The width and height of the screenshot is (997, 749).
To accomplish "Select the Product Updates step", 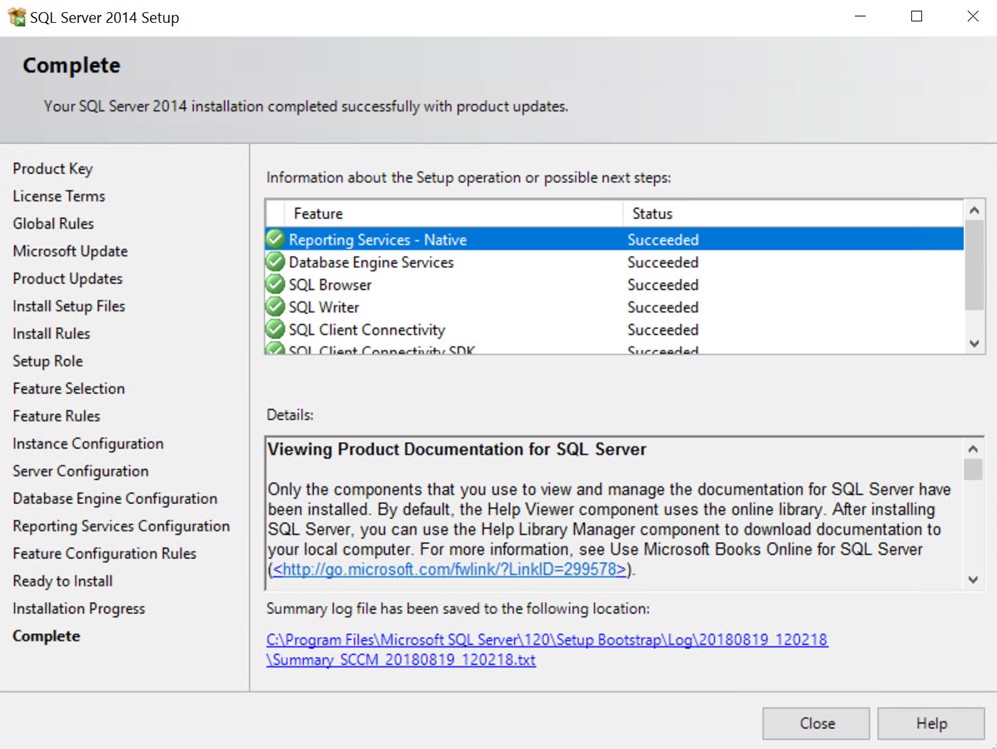I will point(67,278).
